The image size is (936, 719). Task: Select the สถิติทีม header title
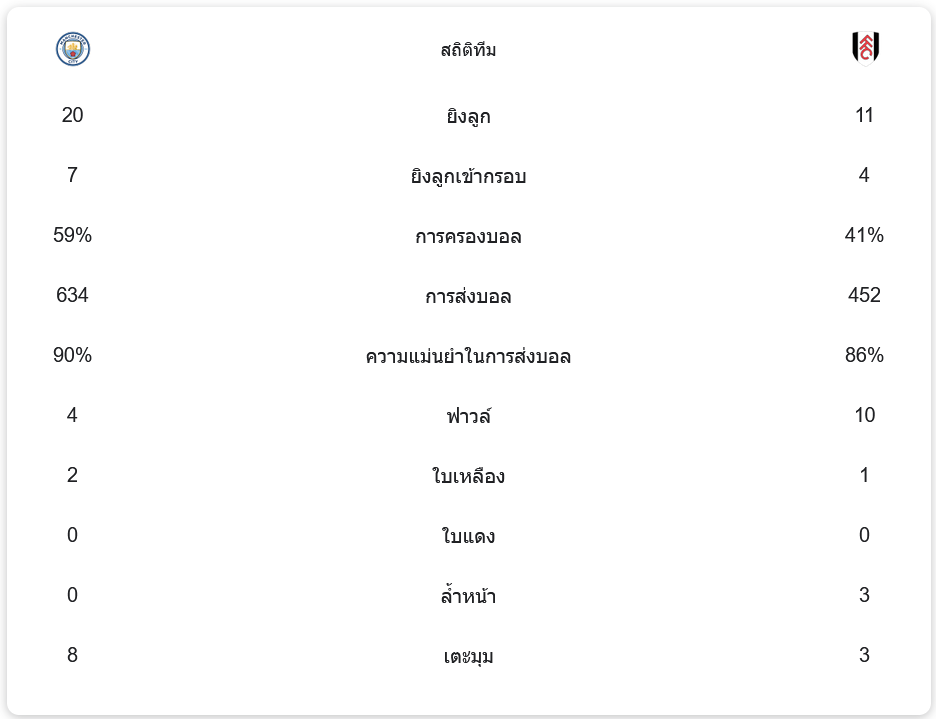pyautogui.click(x=468, y=50)
